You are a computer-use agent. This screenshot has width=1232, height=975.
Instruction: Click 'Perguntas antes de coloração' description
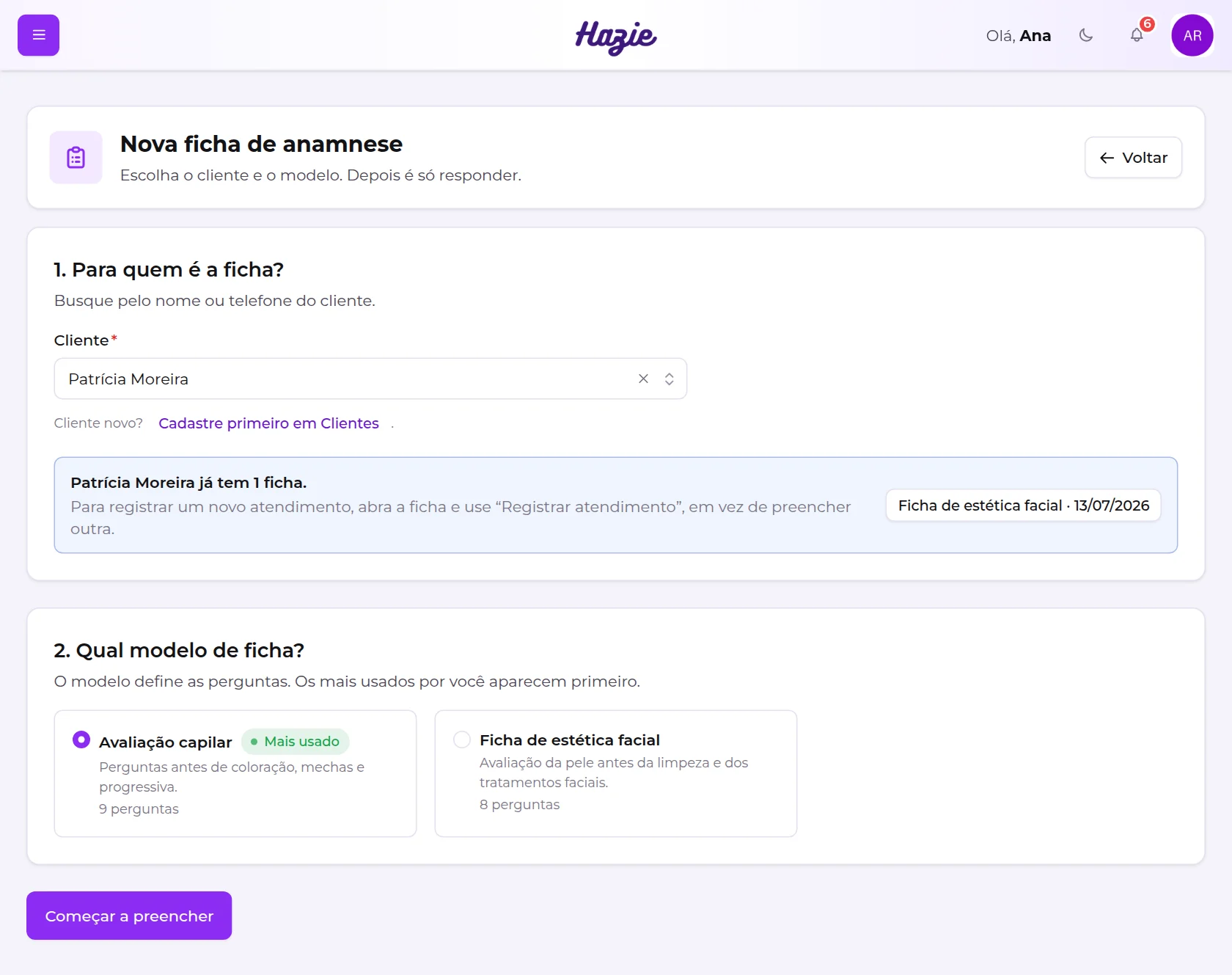[x=232, y=777]
